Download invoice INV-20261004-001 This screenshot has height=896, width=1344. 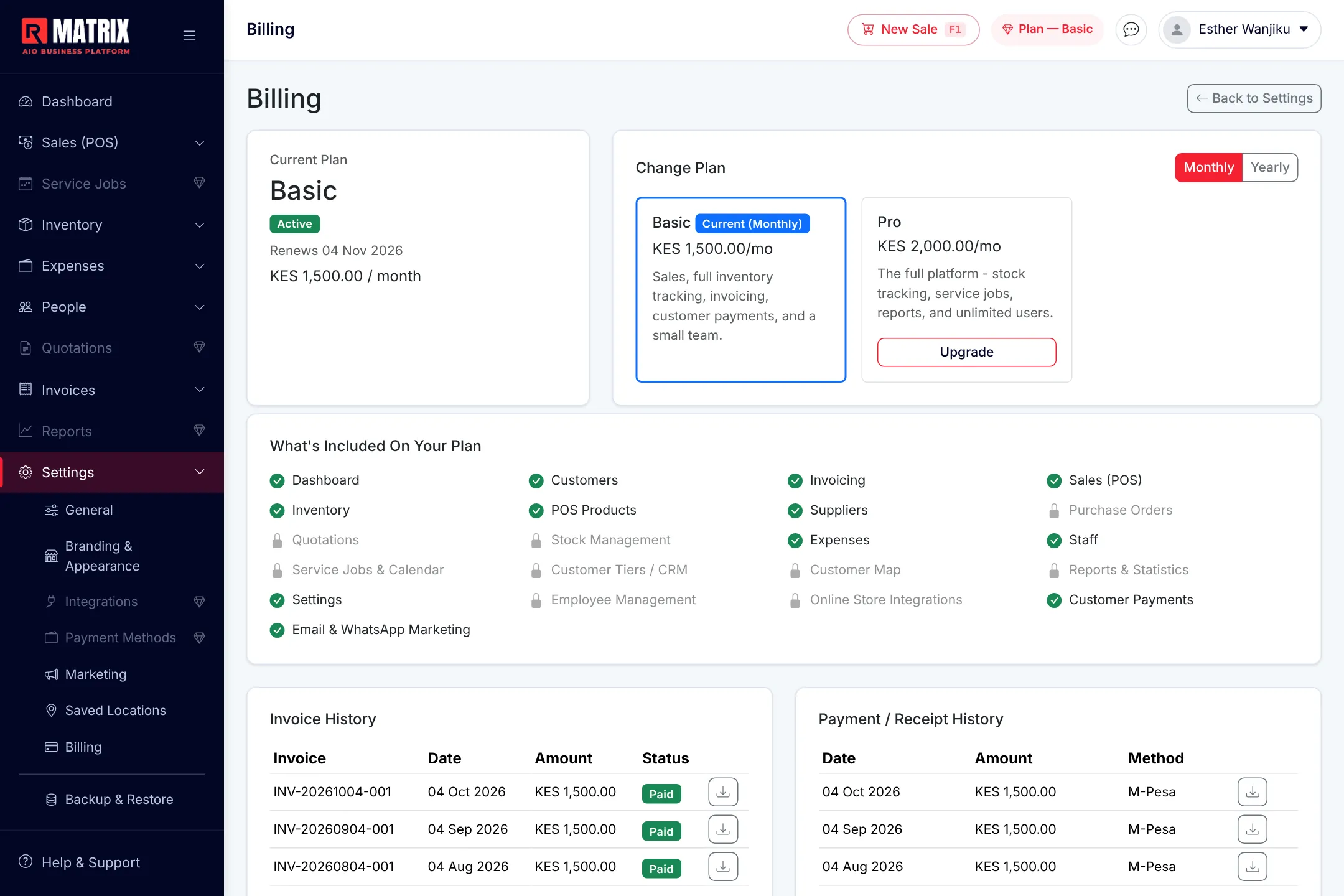click(x=723, y=792)
